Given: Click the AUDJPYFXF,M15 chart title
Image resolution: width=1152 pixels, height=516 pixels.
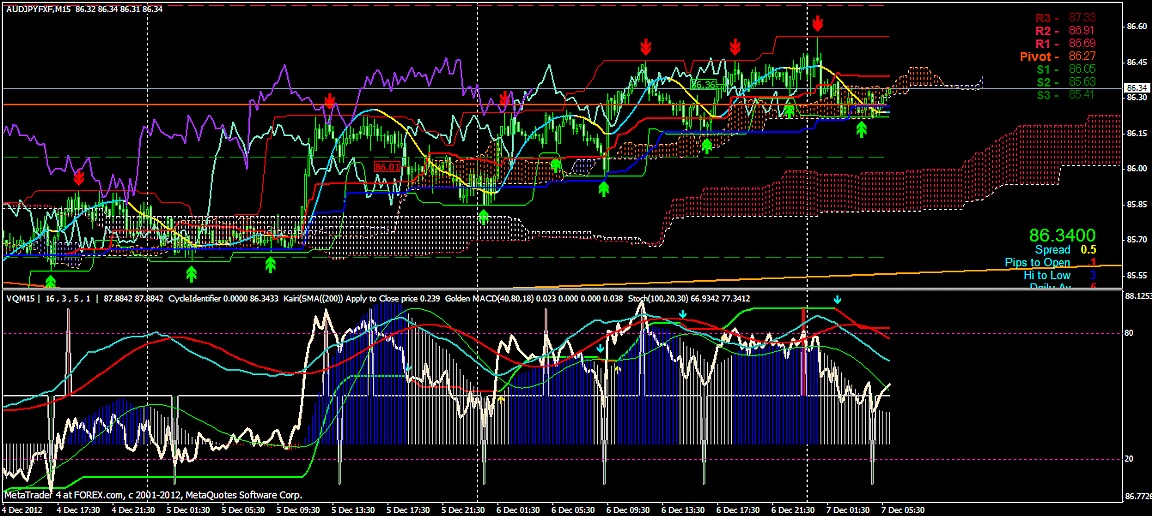Looking at the screenshot, I should point(42,8).
